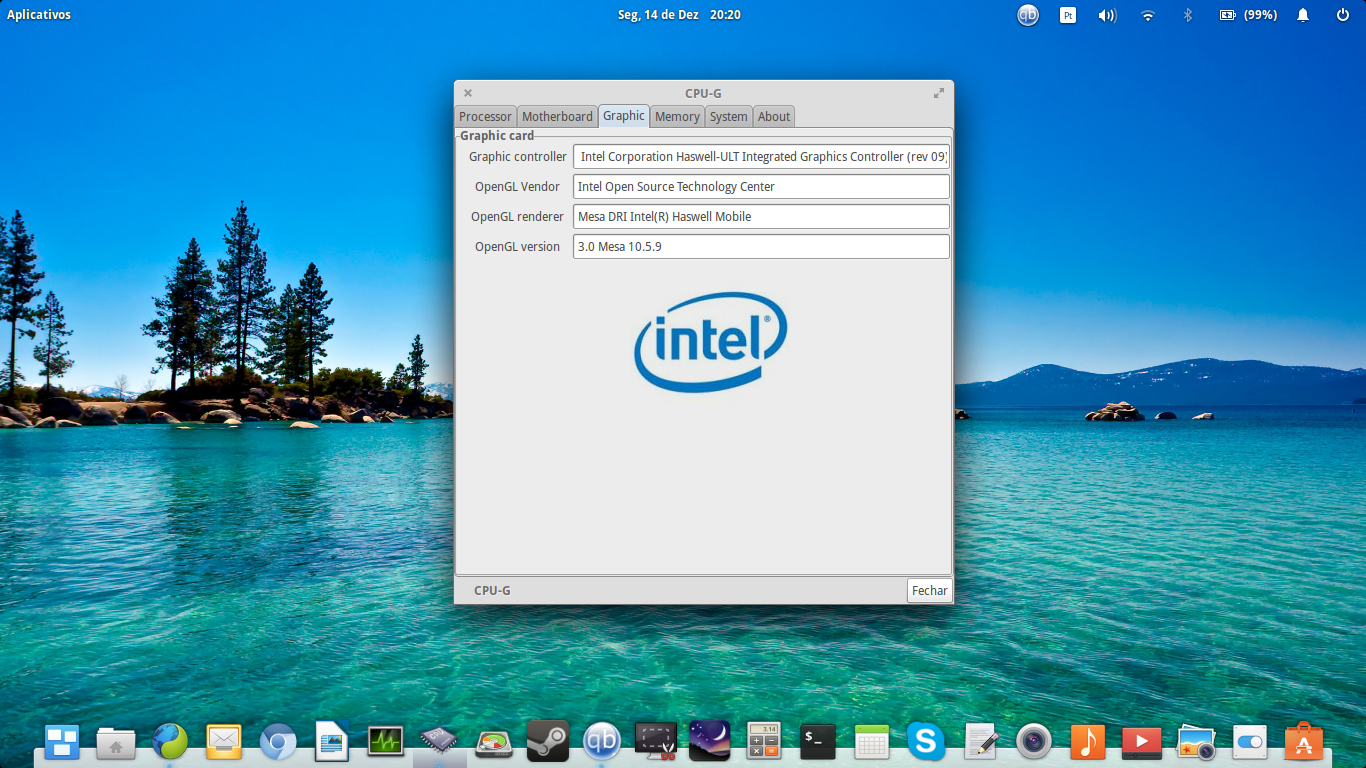Launch Skype from the dock
The width and height of the screenshot is (1366, 768).
point(926,741)
